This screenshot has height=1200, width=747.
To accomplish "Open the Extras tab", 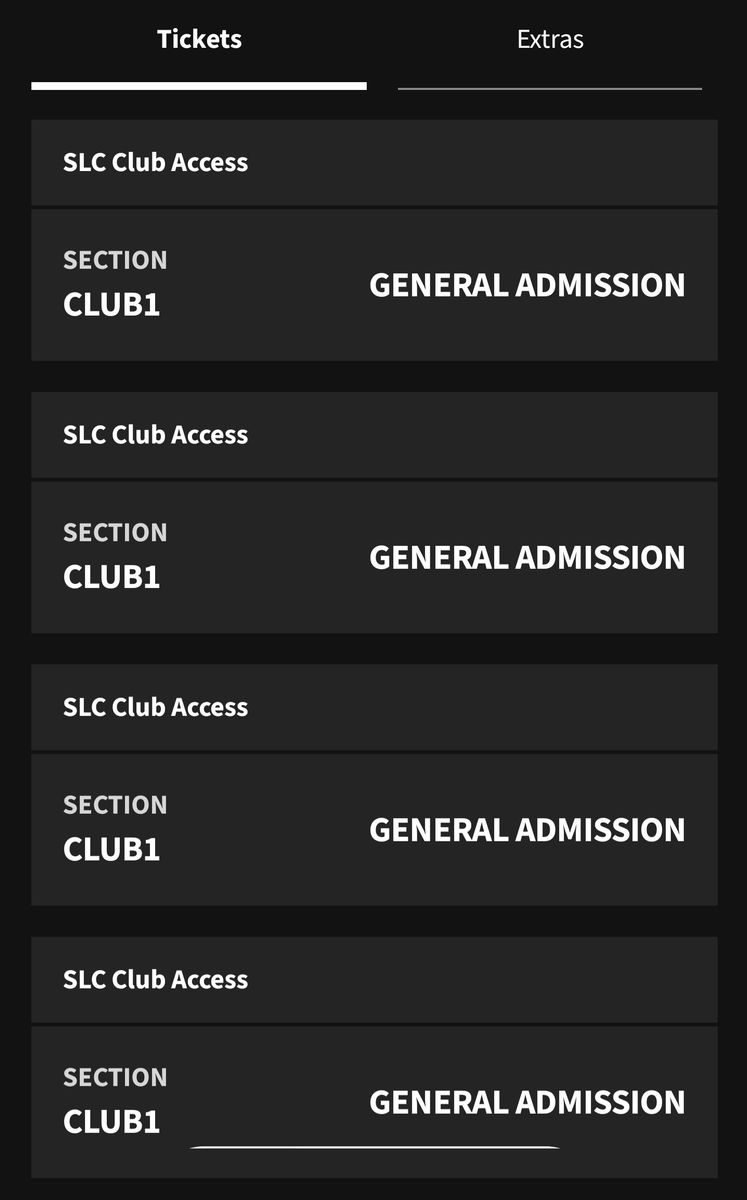I will (x=550, y=40).
